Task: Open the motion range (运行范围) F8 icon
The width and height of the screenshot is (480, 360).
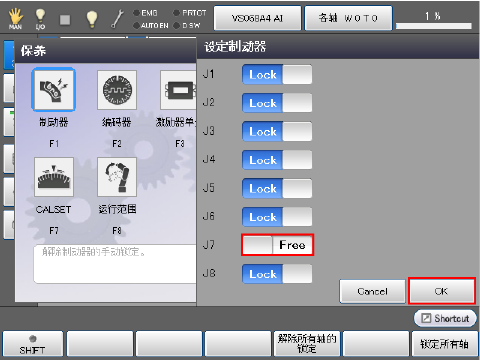Action: coord(117,177)
